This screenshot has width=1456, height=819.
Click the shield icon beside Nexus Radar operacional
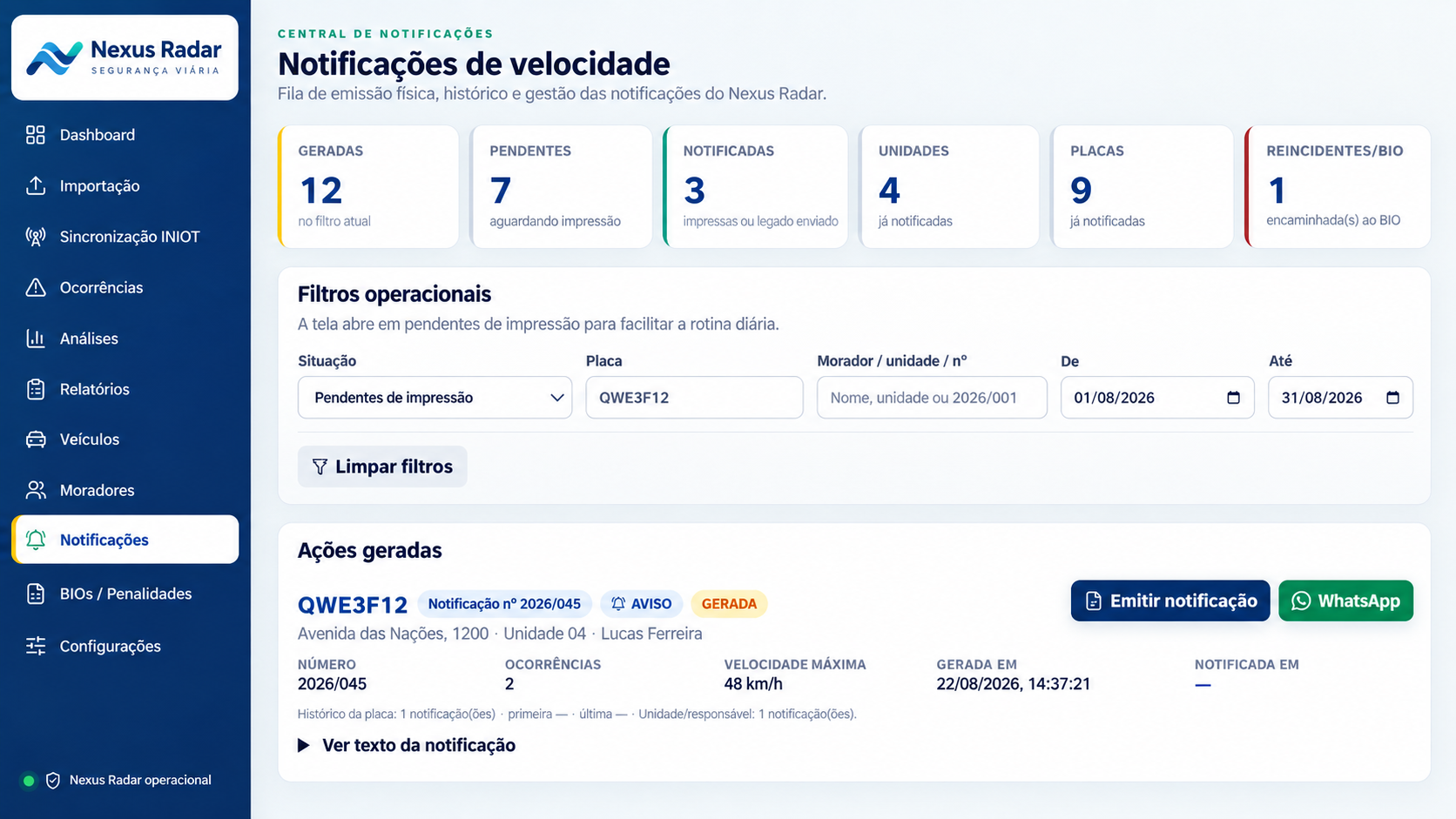pyautogui.click(x=53, y=781)
